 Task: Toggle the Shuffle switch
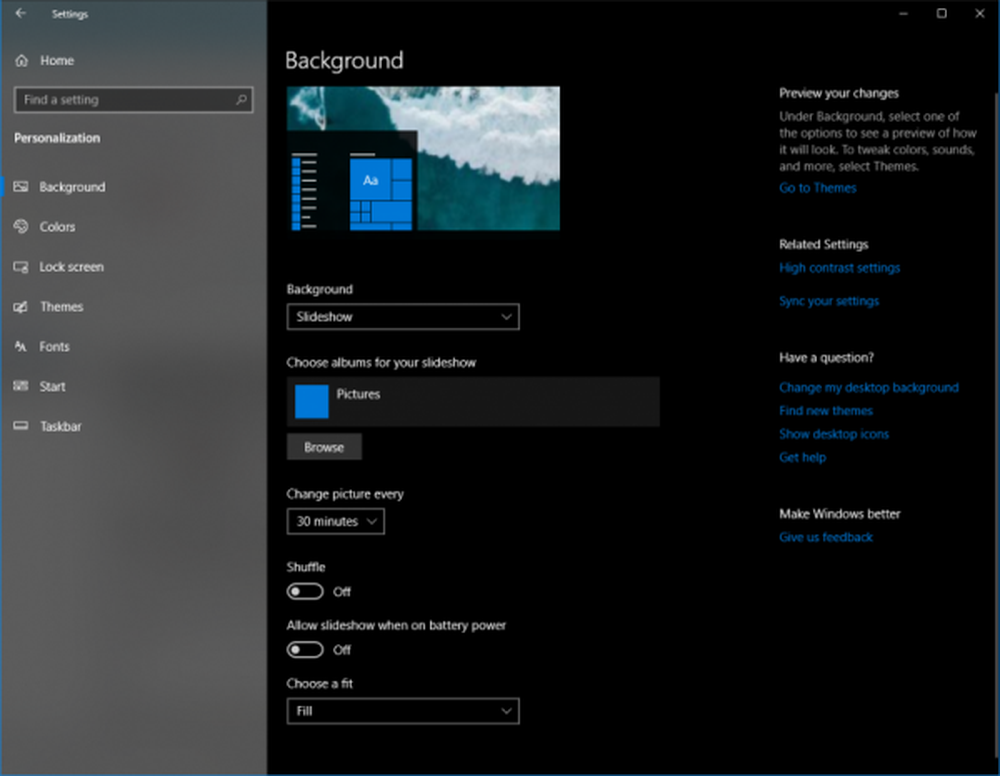tap(305, 592)
